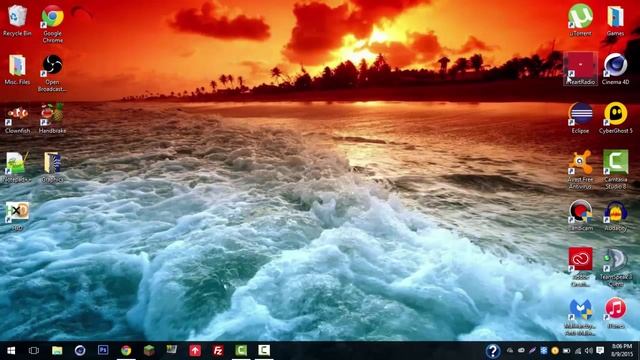The width and height of the screenshot is (640, 360).
Task: Switch to green Camtasia taskbar icon
Action: point(241,351)
